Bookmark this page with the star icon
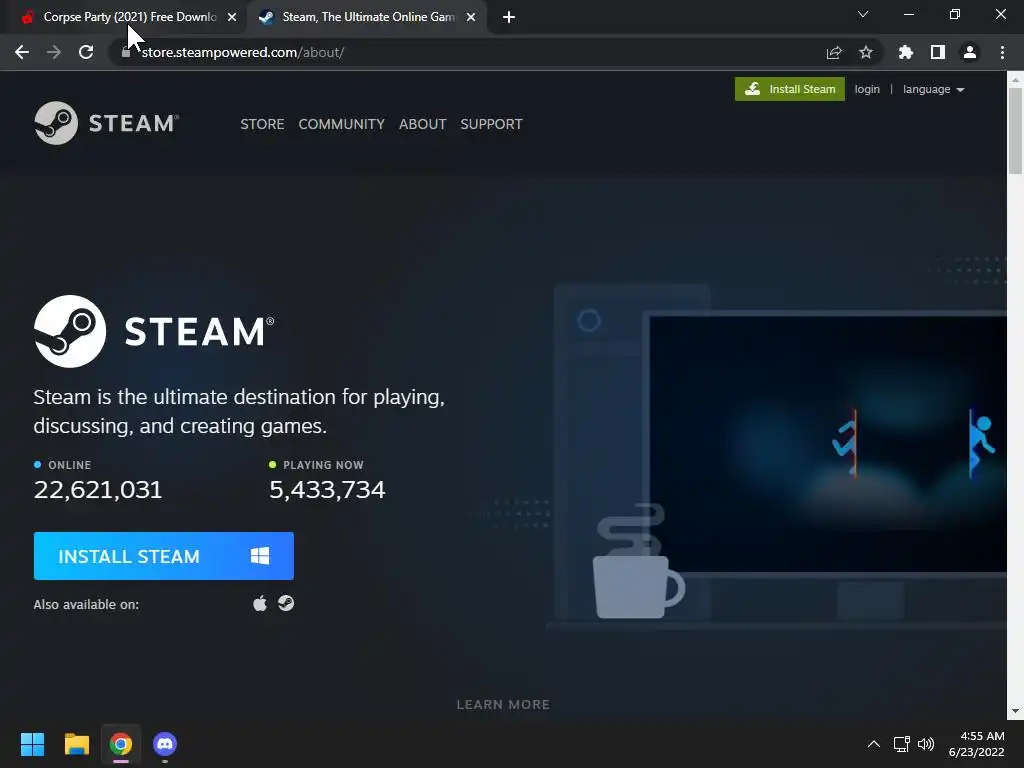This screenshot has width=1024, height=768. click(866, 52)
